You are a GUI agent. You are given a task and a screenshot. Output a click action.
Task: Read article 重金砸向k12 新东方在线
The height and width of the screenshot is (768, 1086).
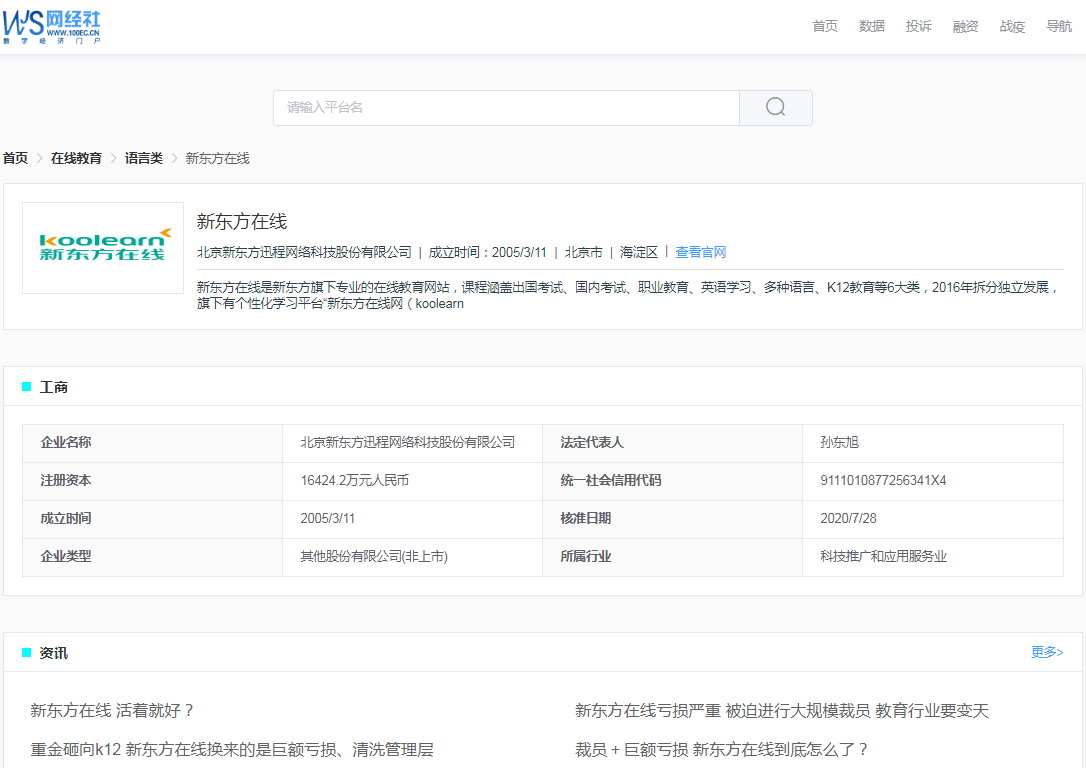coord(232,749)
